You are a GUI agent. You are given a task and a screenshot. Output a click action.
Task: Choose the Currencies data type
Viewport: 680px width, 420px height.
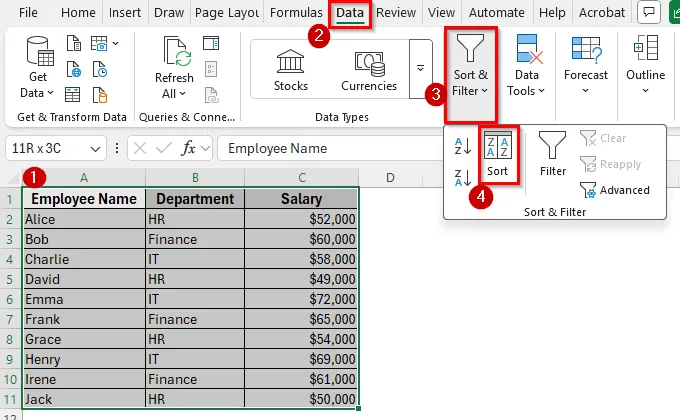tap(369, 70)
